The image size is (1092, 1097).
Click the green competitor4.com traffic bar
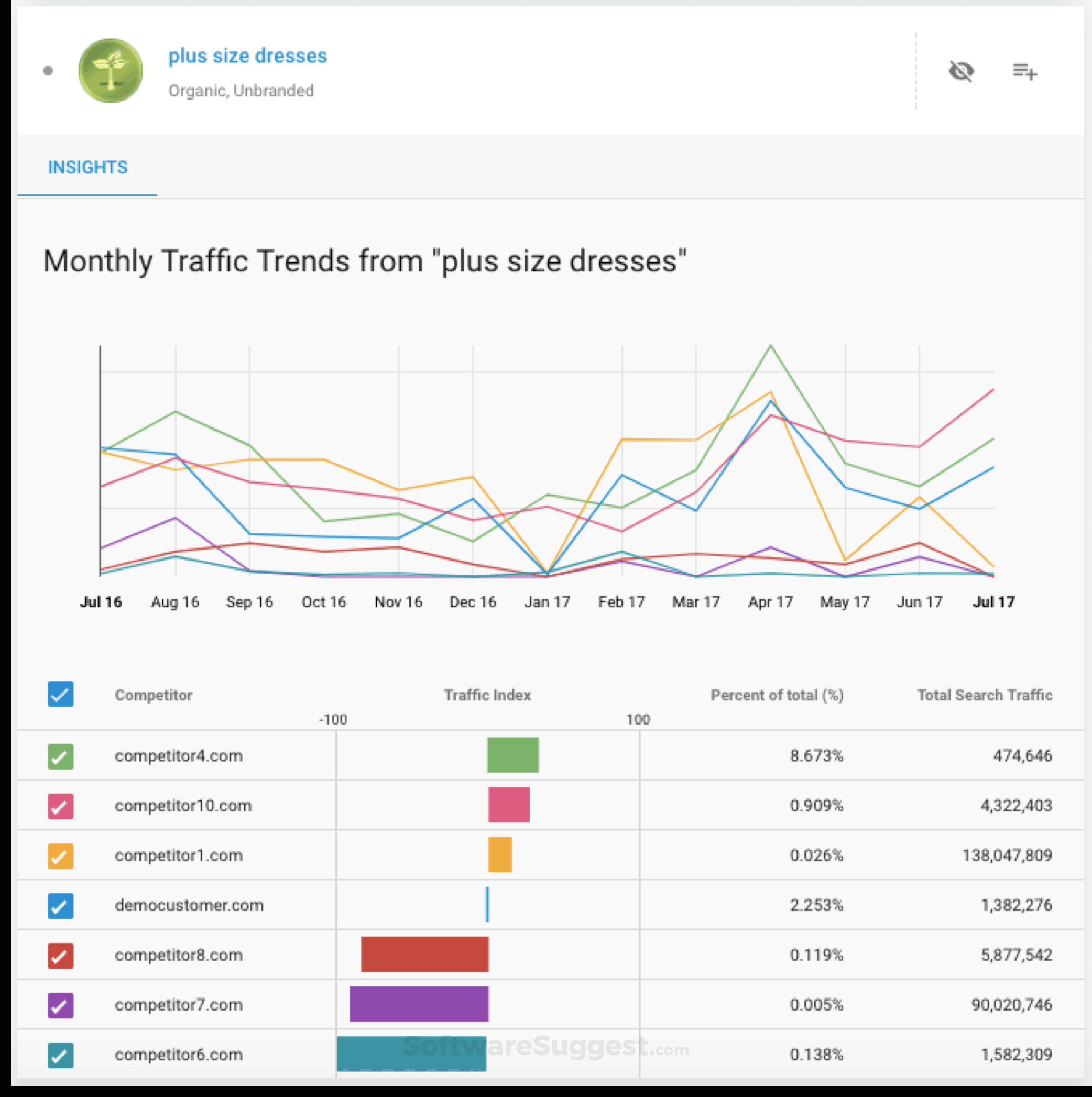tap(513, 755)
